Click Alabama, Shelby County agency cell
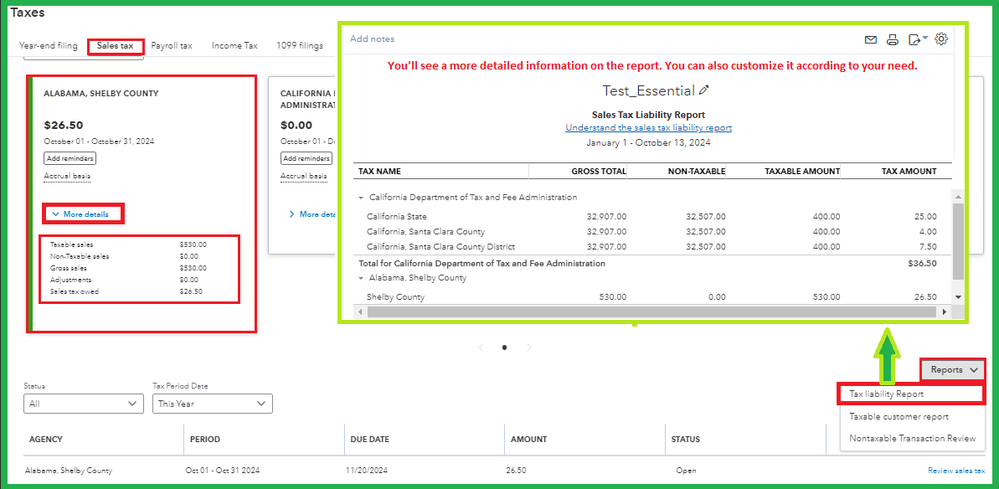Image resolution: width=999 pixels, height=489 pixels. 68,471
